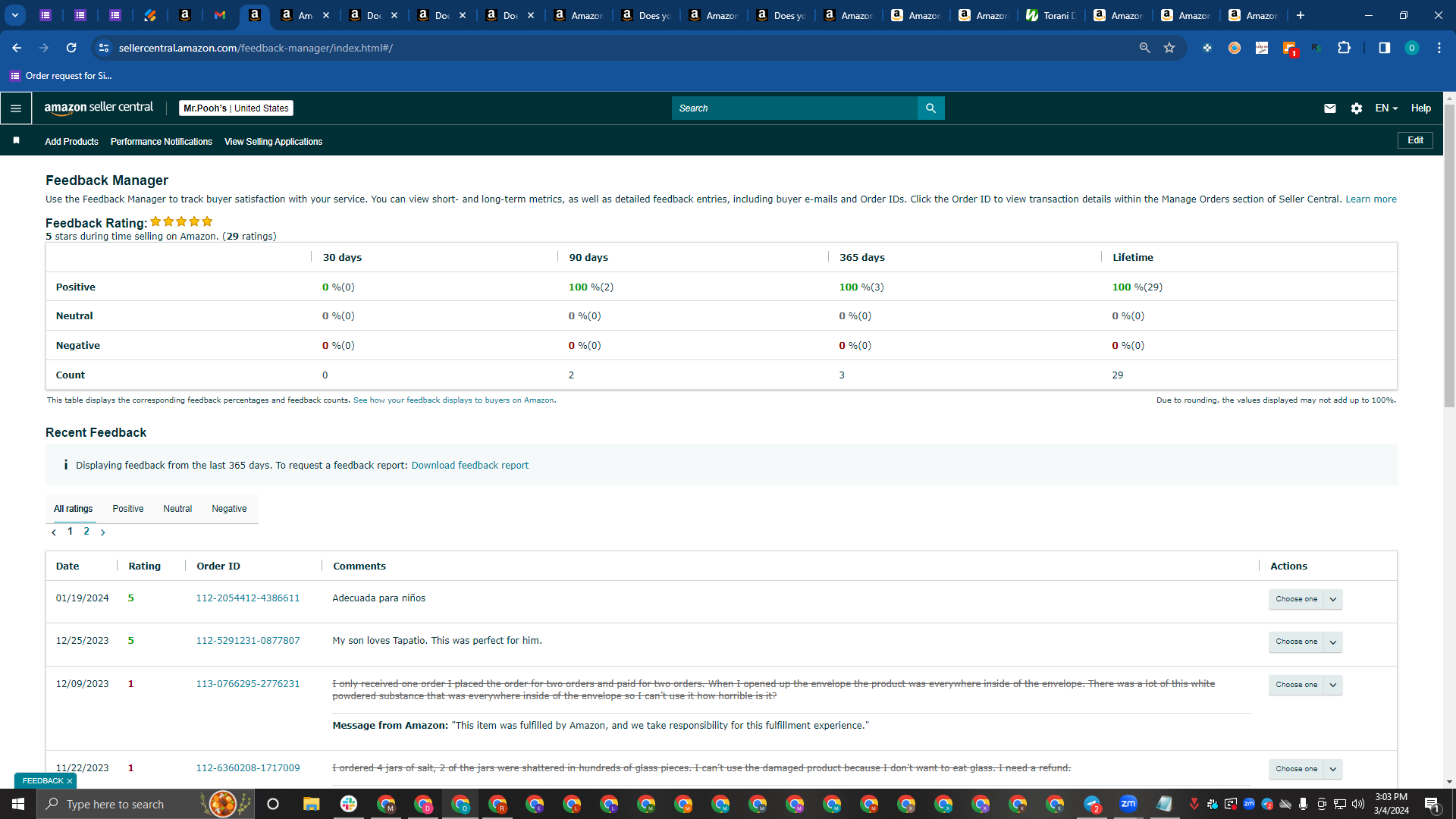Open order 113-0766295-2776231
The image size is (1456, 819).
(248, 684)
